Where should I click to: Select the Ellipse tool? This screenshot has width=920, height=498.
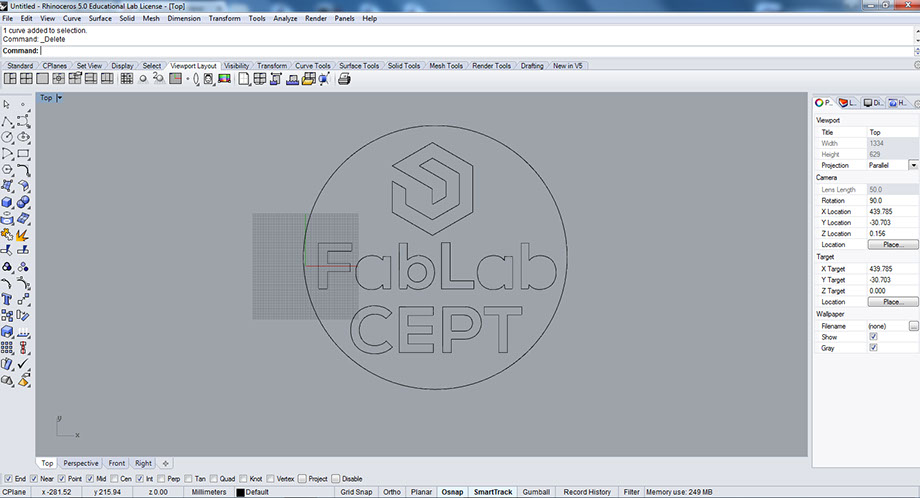click(x=23, y=137)
